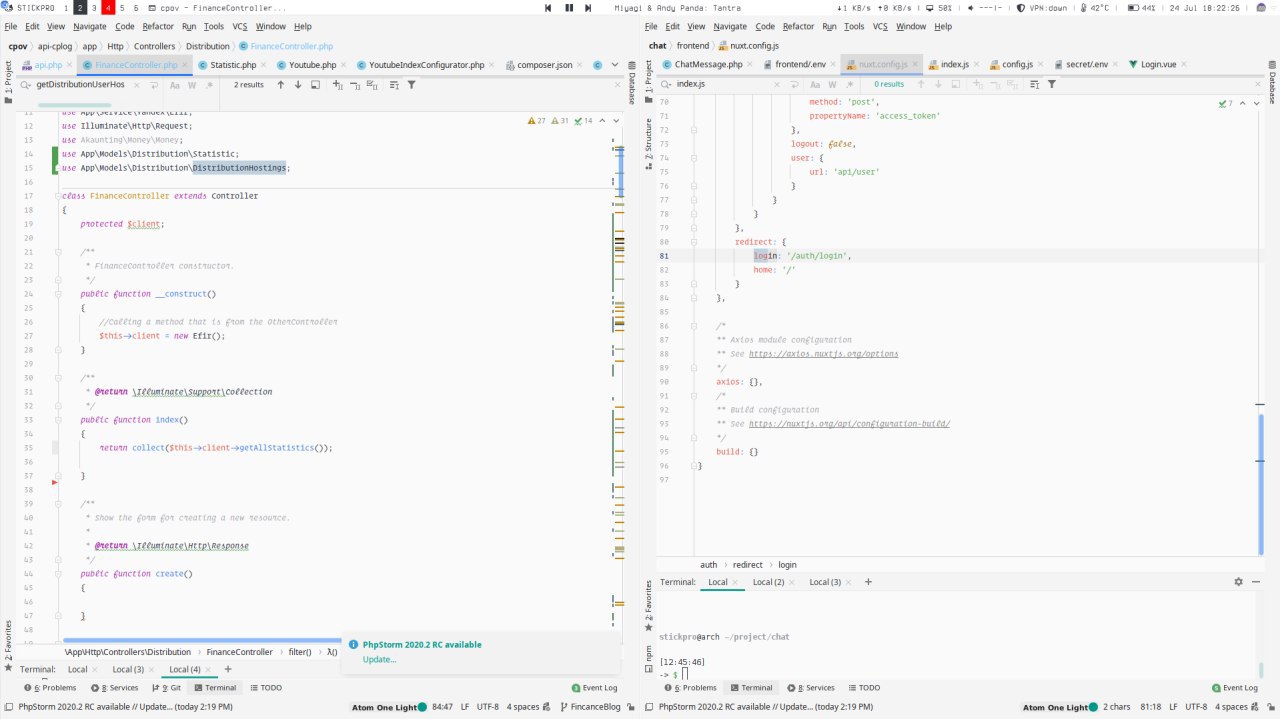The width and height of the screenshot is (1280, 719).
Task: Switch to composer.json tab
Action: pos(545,64)
